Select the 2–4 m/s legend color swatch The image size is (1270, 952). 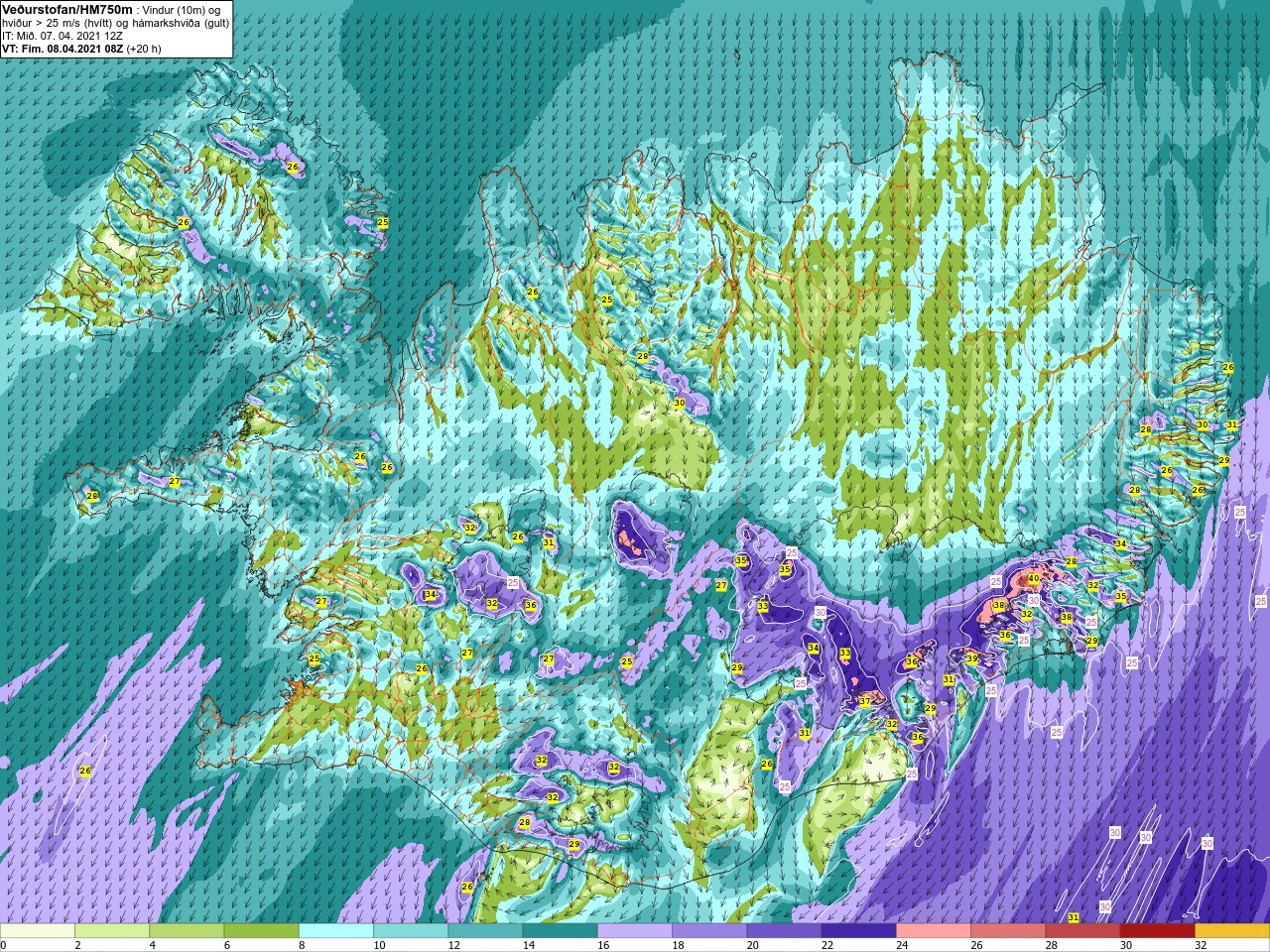point(112,931)
